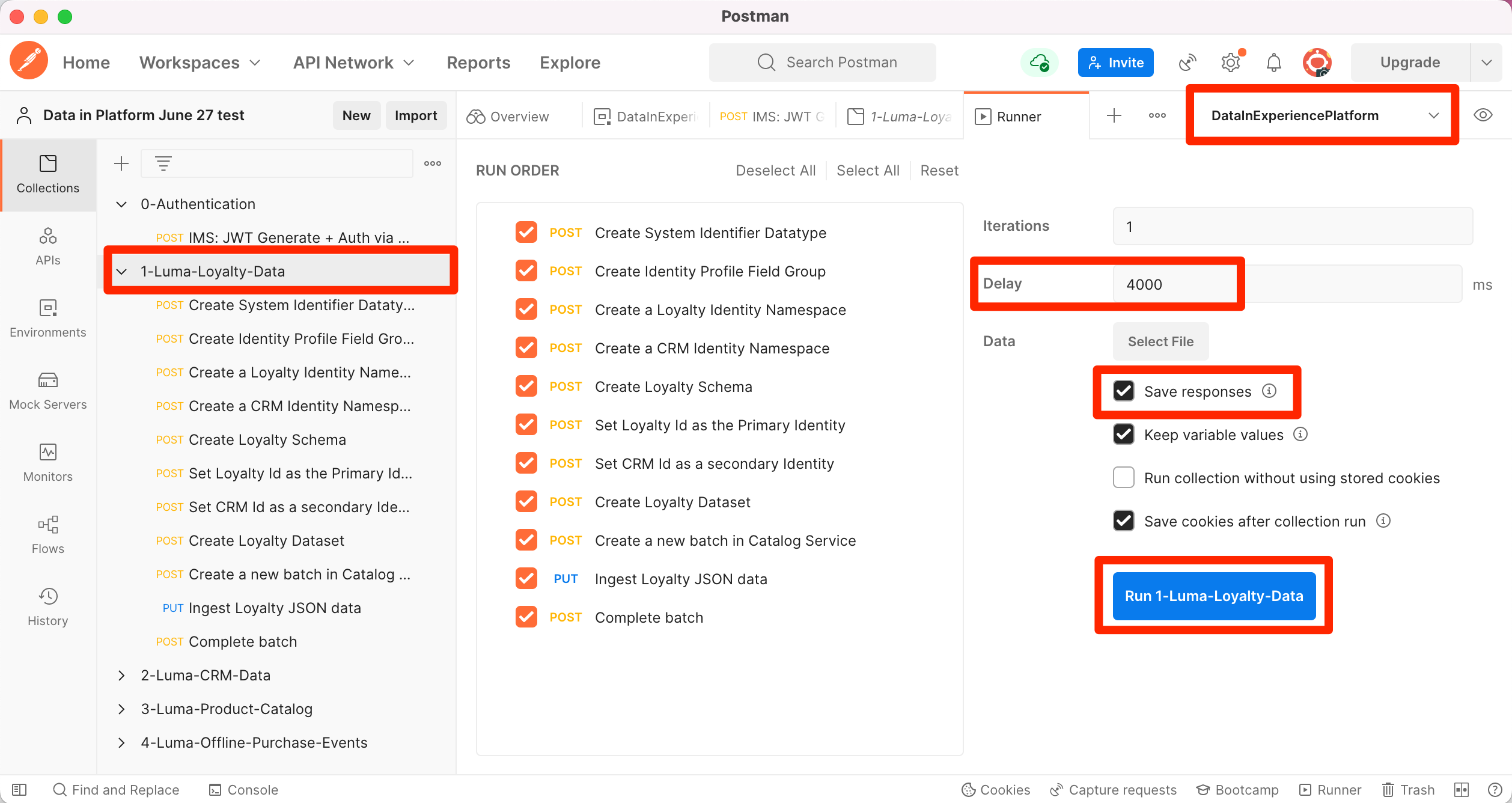Open the DataInExperiencePlatform environment dropdown

1322,115
